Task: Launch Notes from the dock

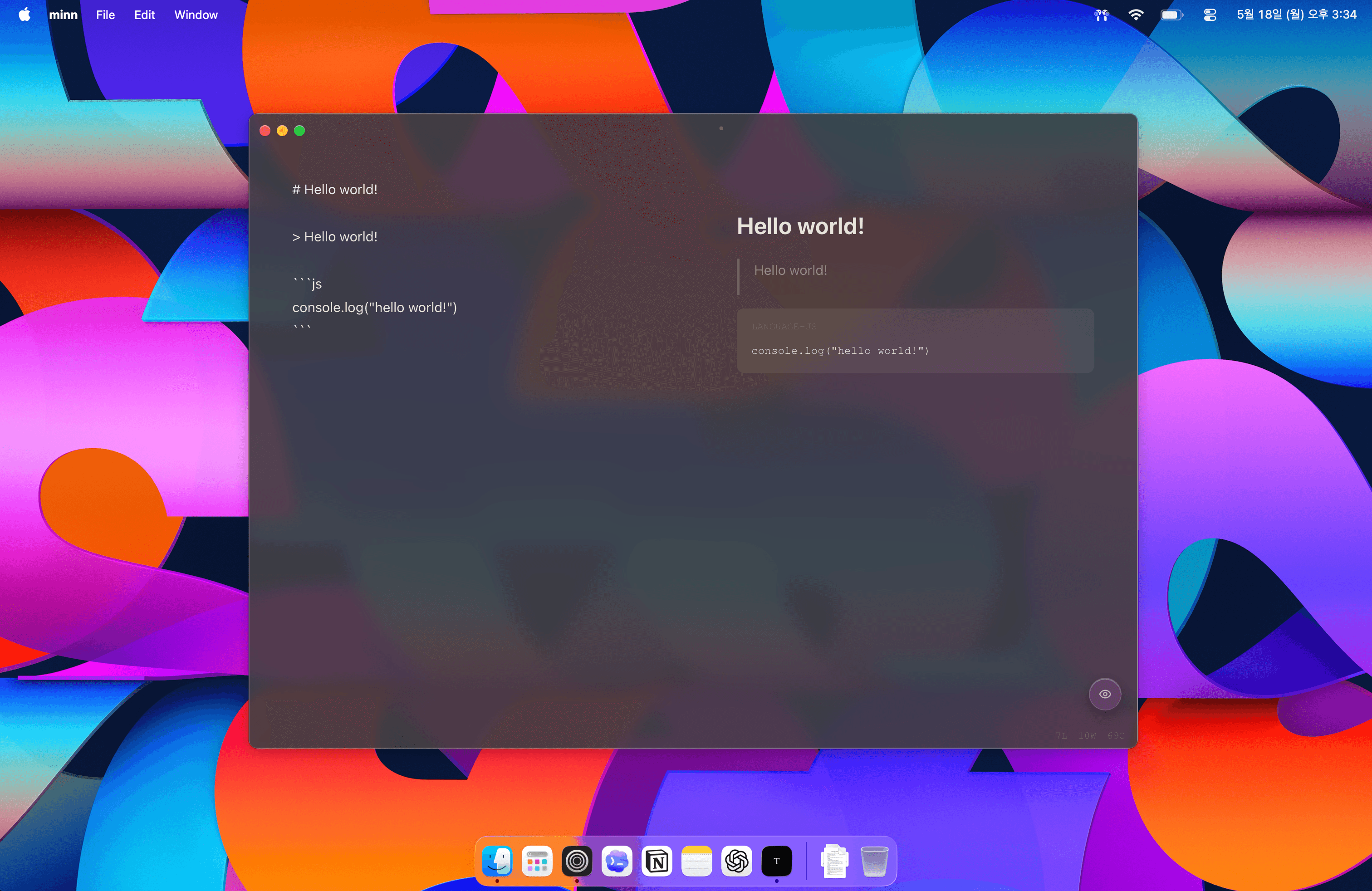Action: (x=696, y=861)
